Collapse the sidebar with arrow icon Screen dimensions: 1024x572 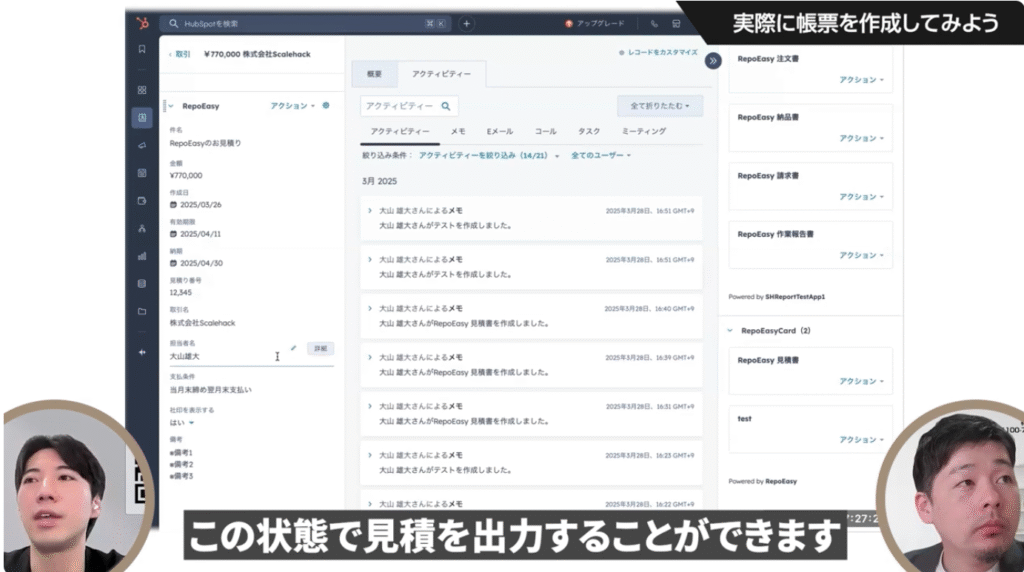(142, 353)
